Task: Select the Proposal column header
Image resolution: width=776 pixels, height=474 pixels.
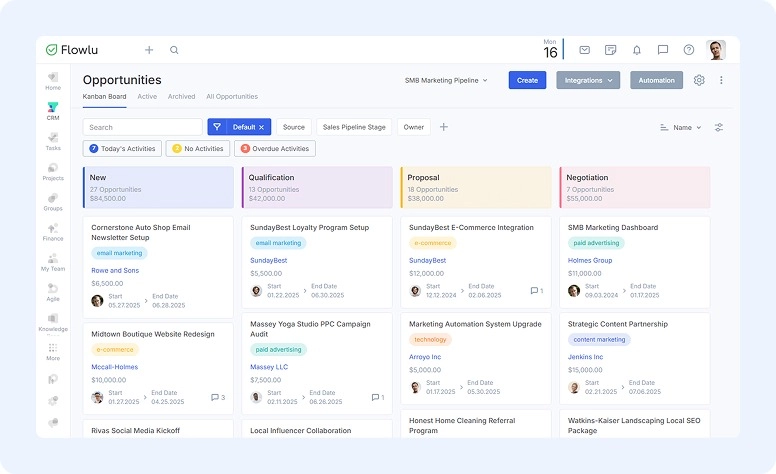Action: pos(476,188)
